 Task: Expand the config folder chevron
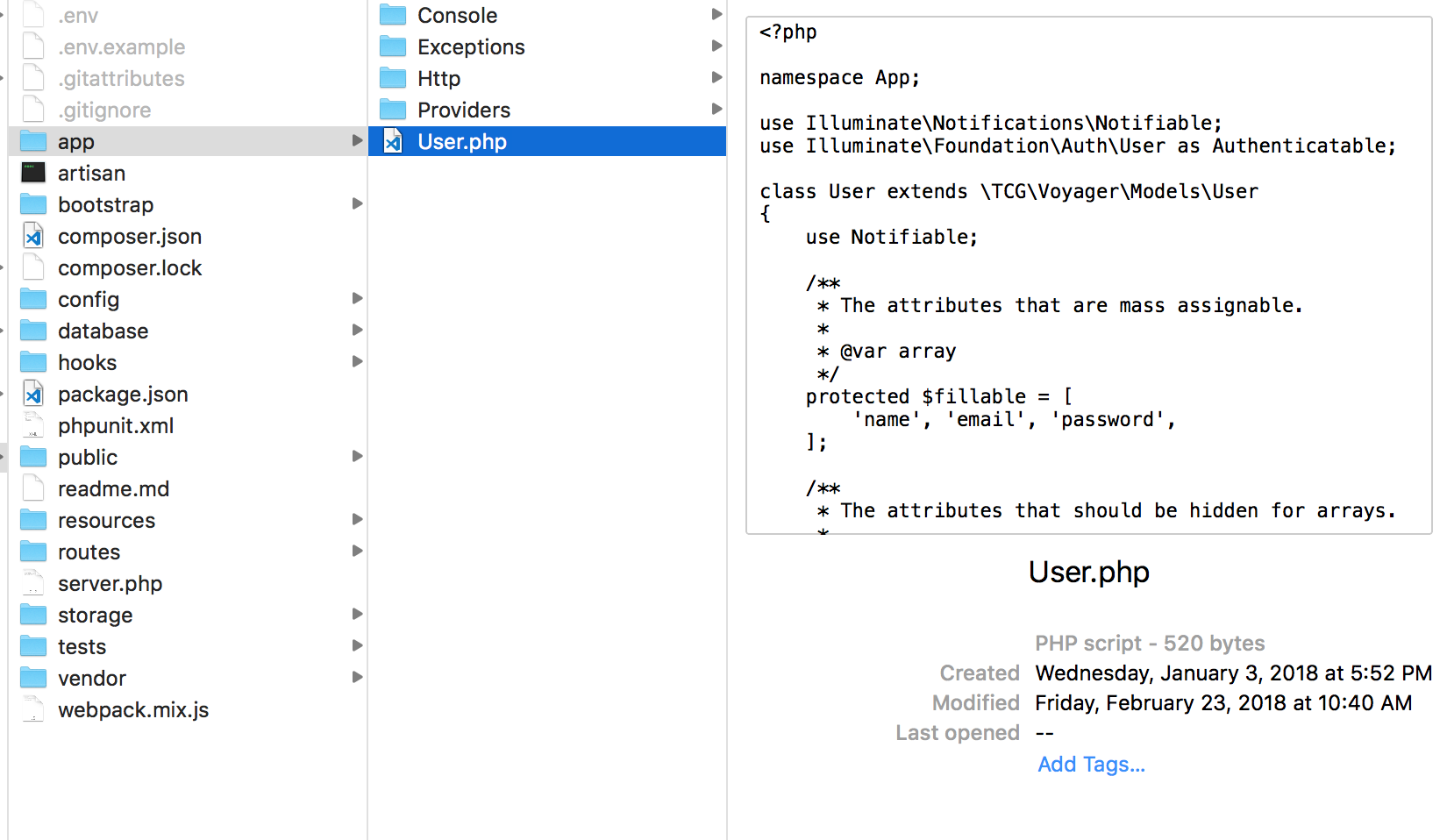pos(357,298)
